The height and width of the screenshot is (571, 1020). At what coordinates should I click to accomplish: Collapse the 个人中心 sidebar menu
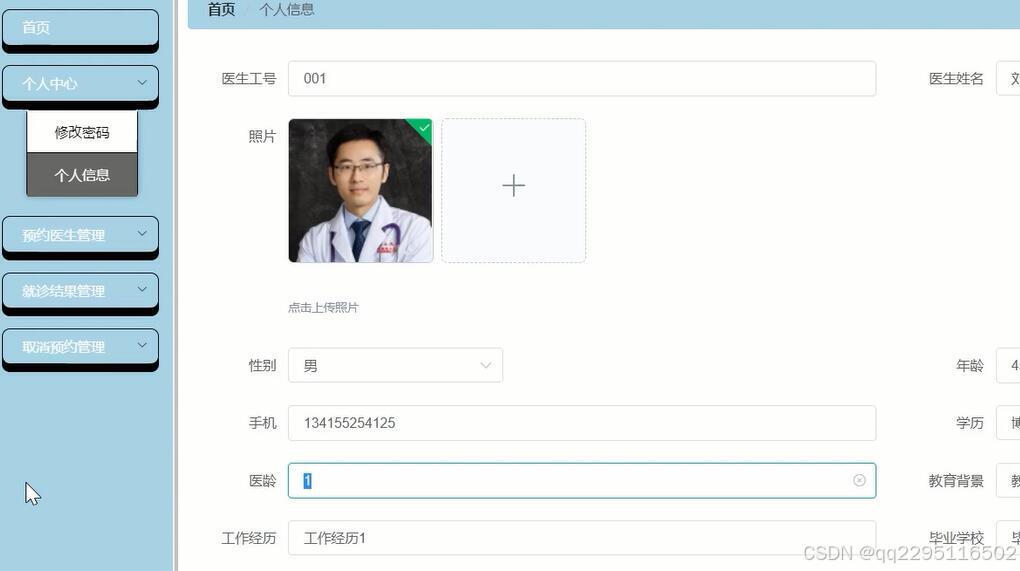tap(80, 83)
